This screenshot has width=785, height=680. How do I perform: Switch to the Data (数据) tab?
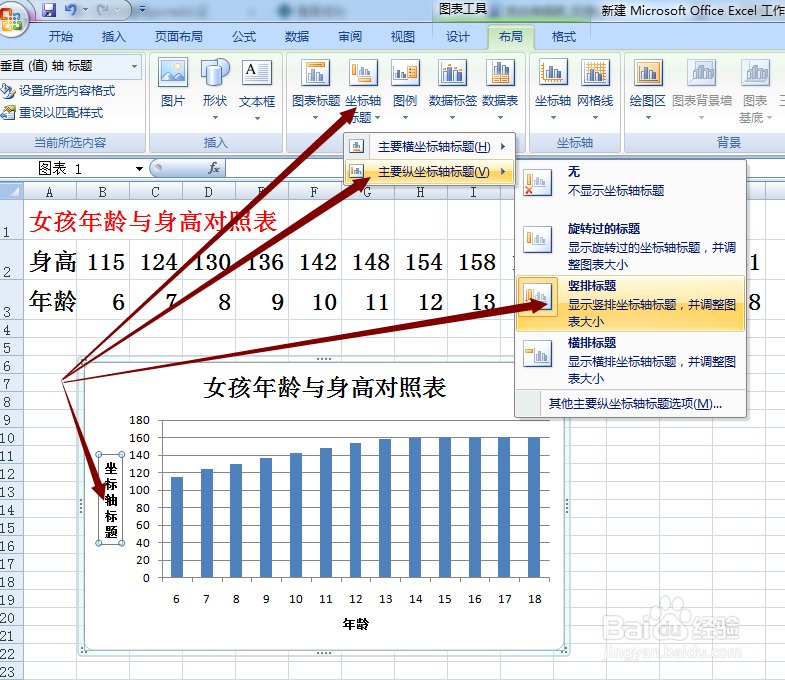click(297, 37)
